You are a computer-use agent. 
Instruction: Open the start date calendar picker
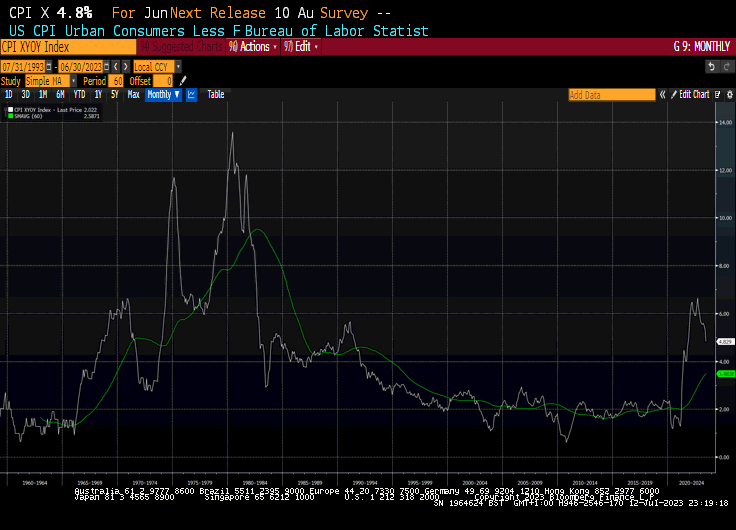pyautogui.click(x=49, y=67)
